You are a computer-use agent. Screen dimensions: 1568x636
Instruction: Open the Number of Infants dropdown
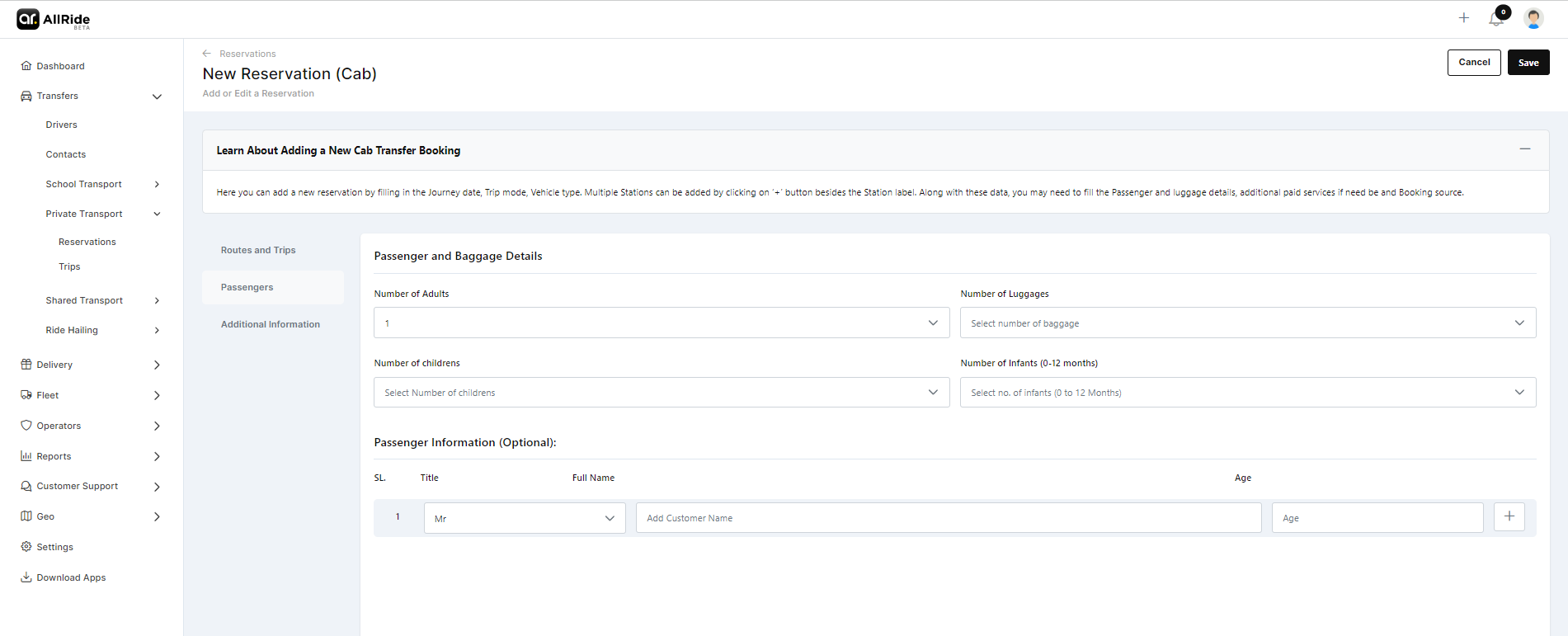click(x=1247, y=393)
